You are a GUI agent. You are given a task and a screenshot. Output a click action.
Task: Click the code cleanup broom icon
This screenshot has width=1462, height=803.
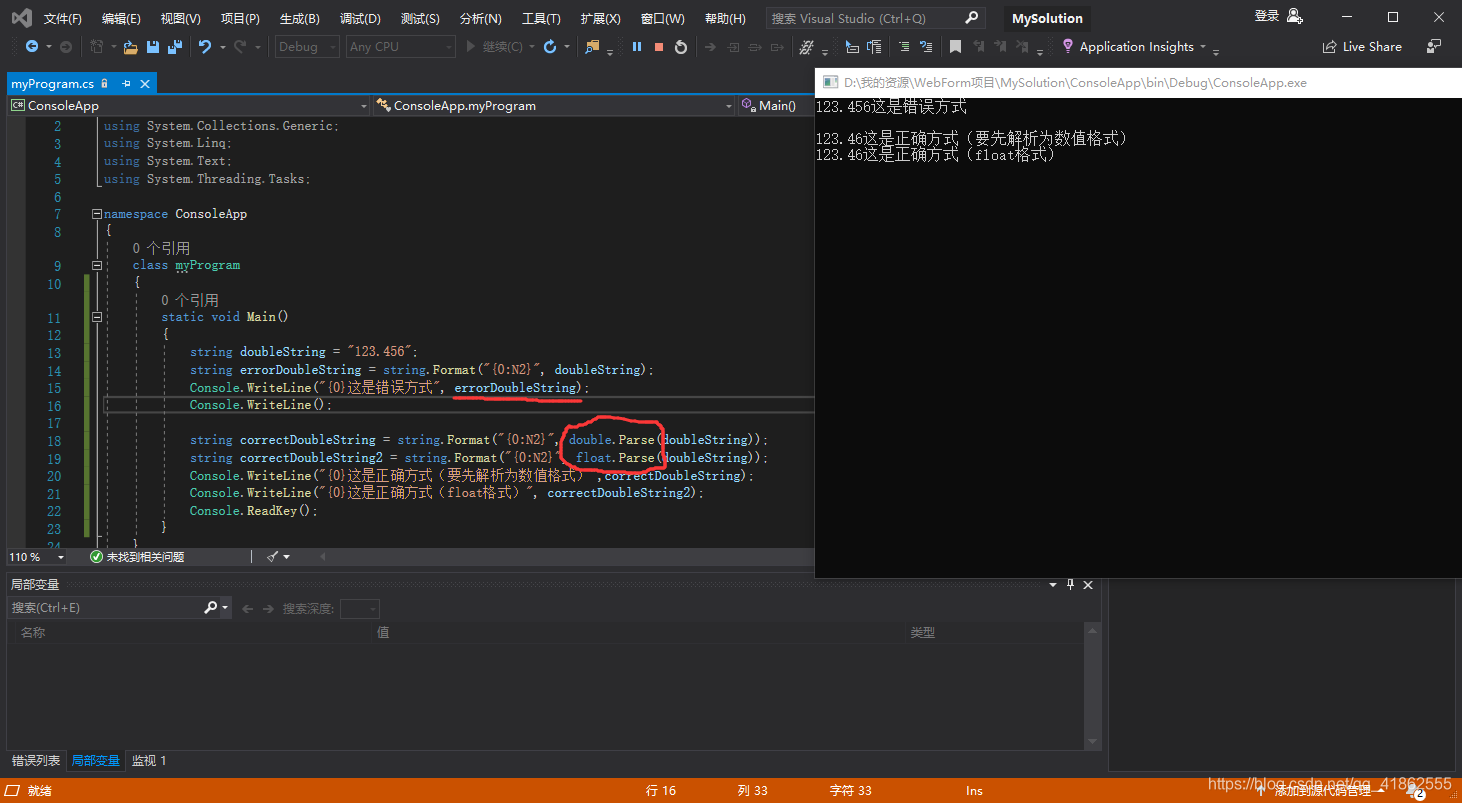(x=272, y=557)
